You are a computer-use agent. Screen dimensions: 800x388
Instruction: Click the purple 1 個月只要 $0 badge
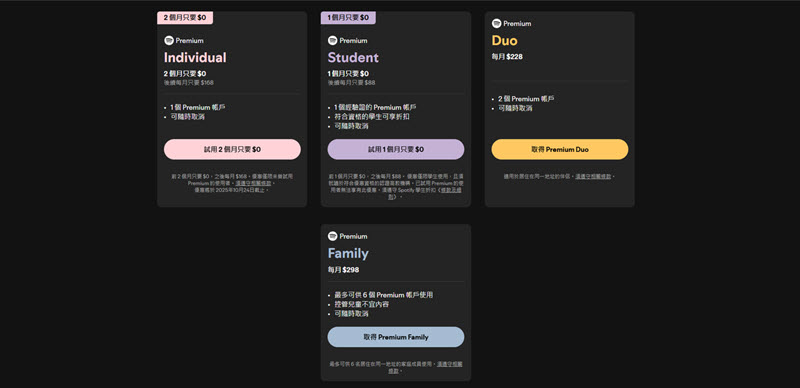pyautogui.click(x=348, y=17)
